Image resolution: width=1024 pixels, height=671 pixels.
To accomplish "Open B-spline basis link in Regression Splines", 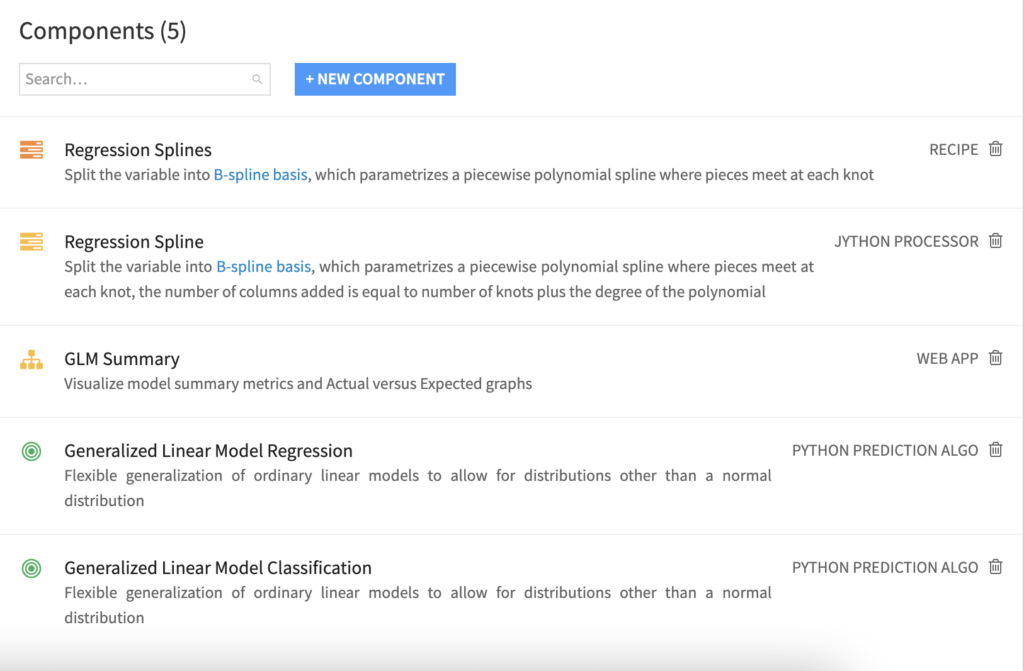I will point(261,175).
